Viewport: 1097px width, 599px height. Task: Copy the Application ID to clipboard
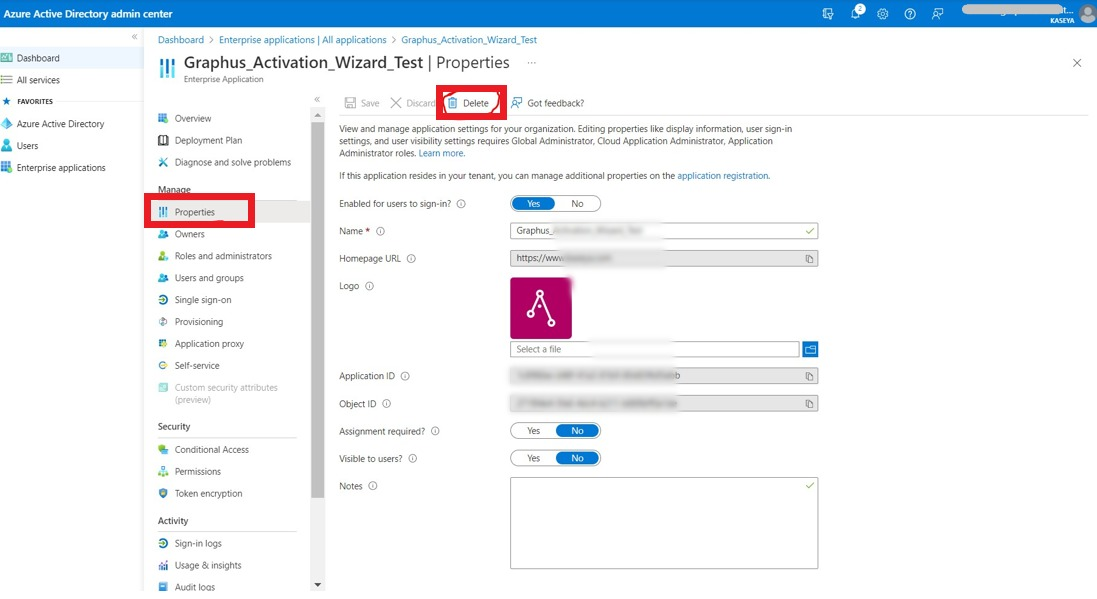coord(810,377)
